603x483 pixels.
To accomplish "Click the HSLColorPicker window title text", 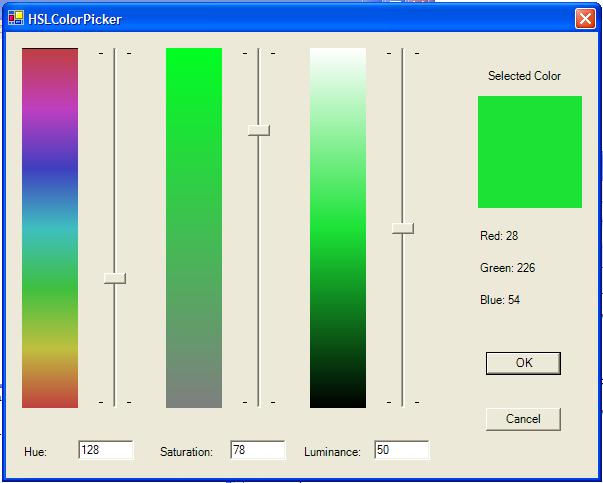I will [x=75, y=19].
